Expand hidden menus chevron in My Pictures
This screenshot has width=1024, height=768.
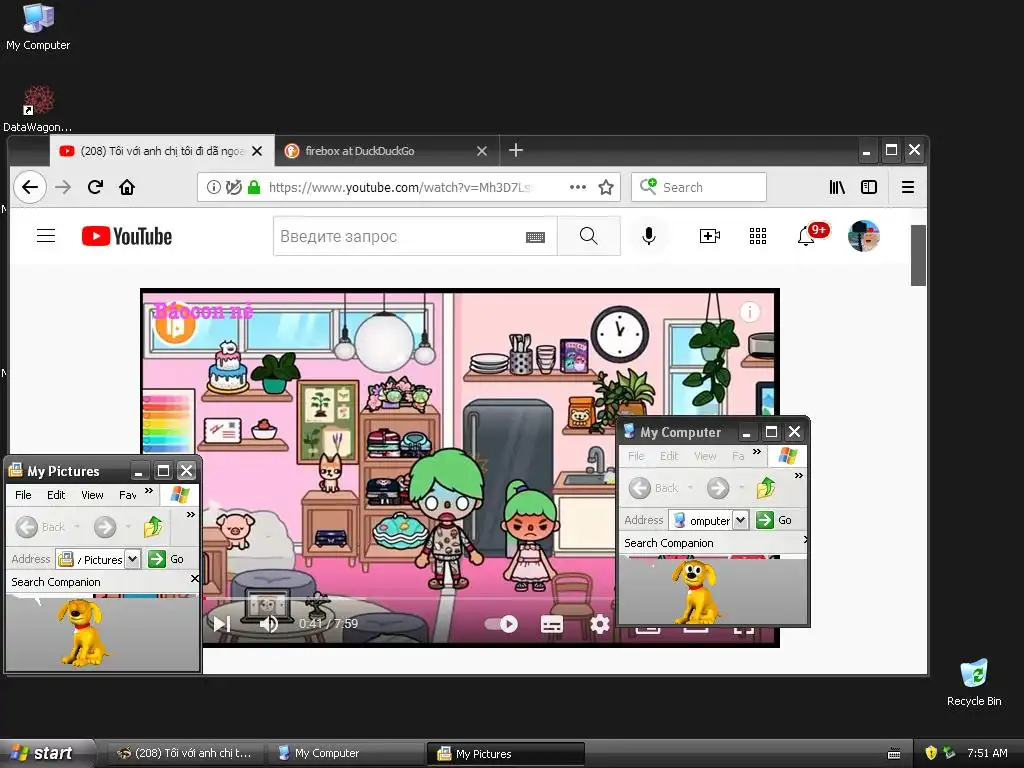pyautogui.click(x=149, y=490)
